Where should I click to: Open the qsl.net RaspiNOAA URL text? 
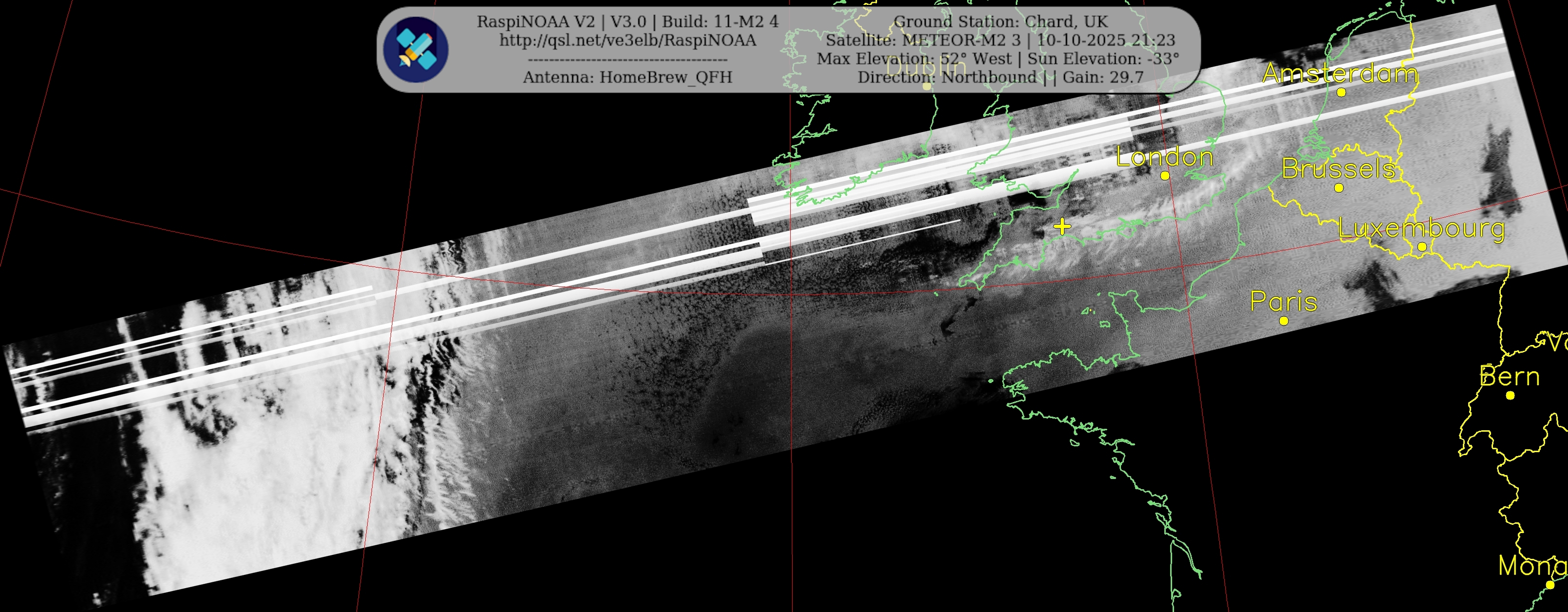click(628, 40)
